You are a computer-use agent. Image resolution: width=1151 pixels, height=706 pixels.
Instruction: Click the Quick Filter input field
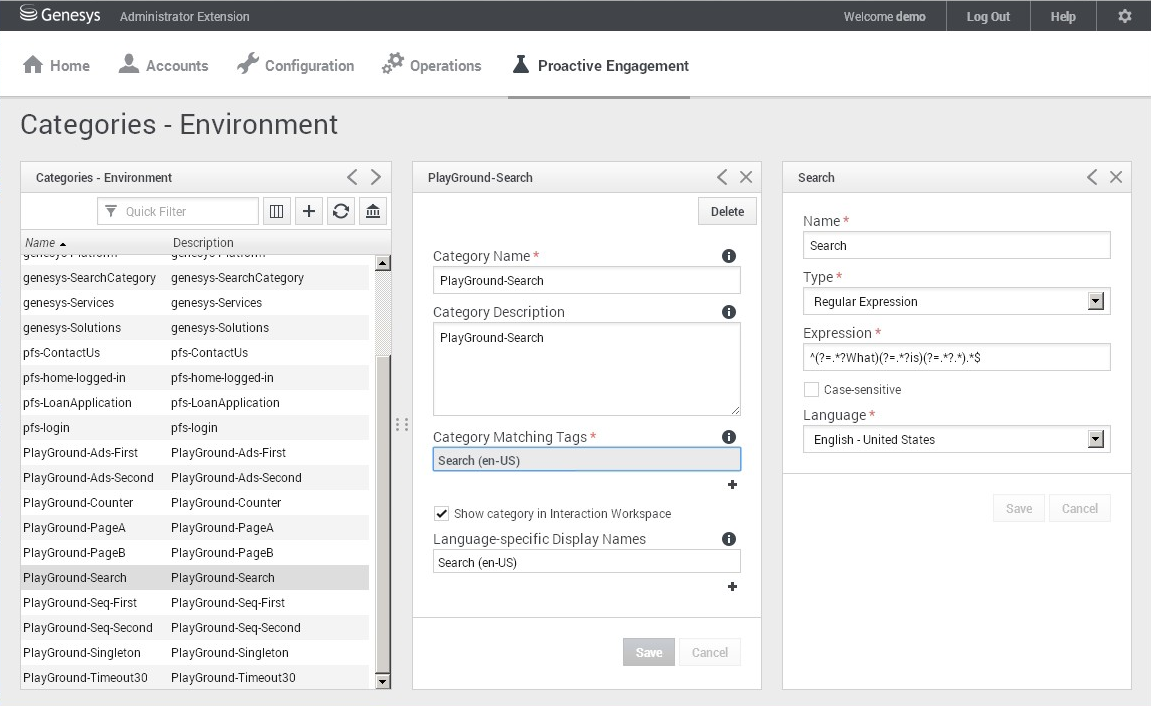click(x=188, y=211)
